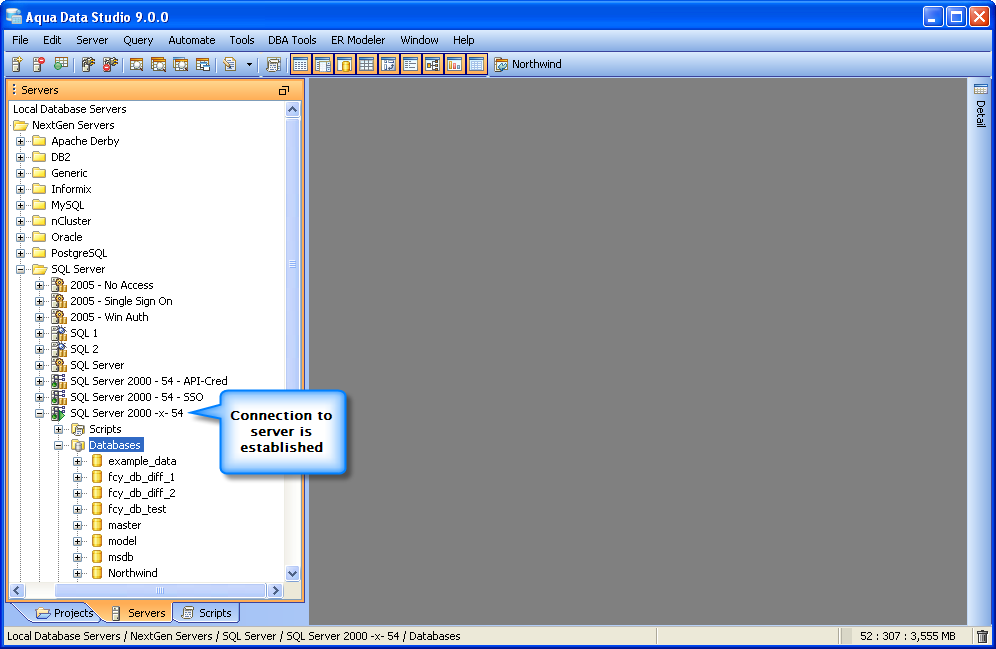
Task: Click the master database cylinder icon
Action: (x=97, y=525)
